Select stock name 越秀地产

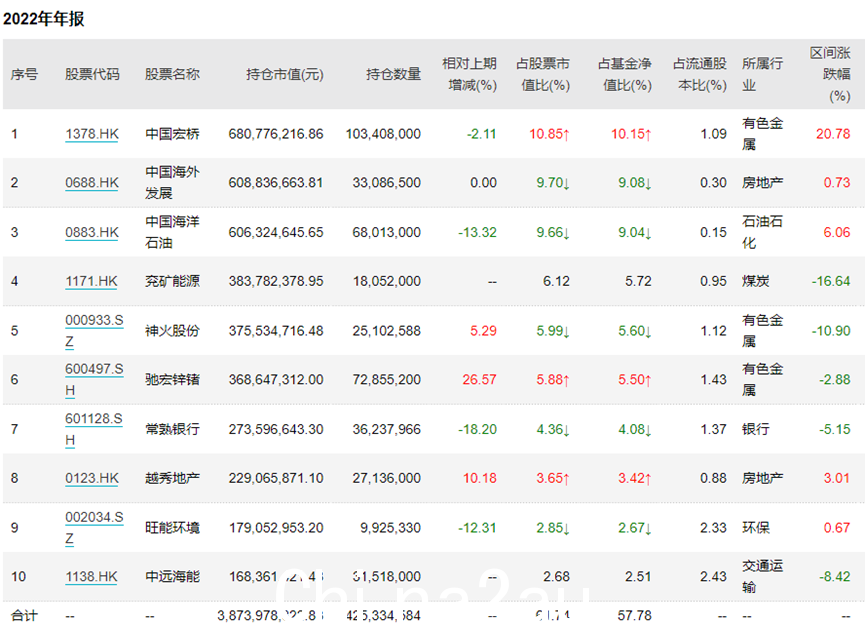click(172, 478)
